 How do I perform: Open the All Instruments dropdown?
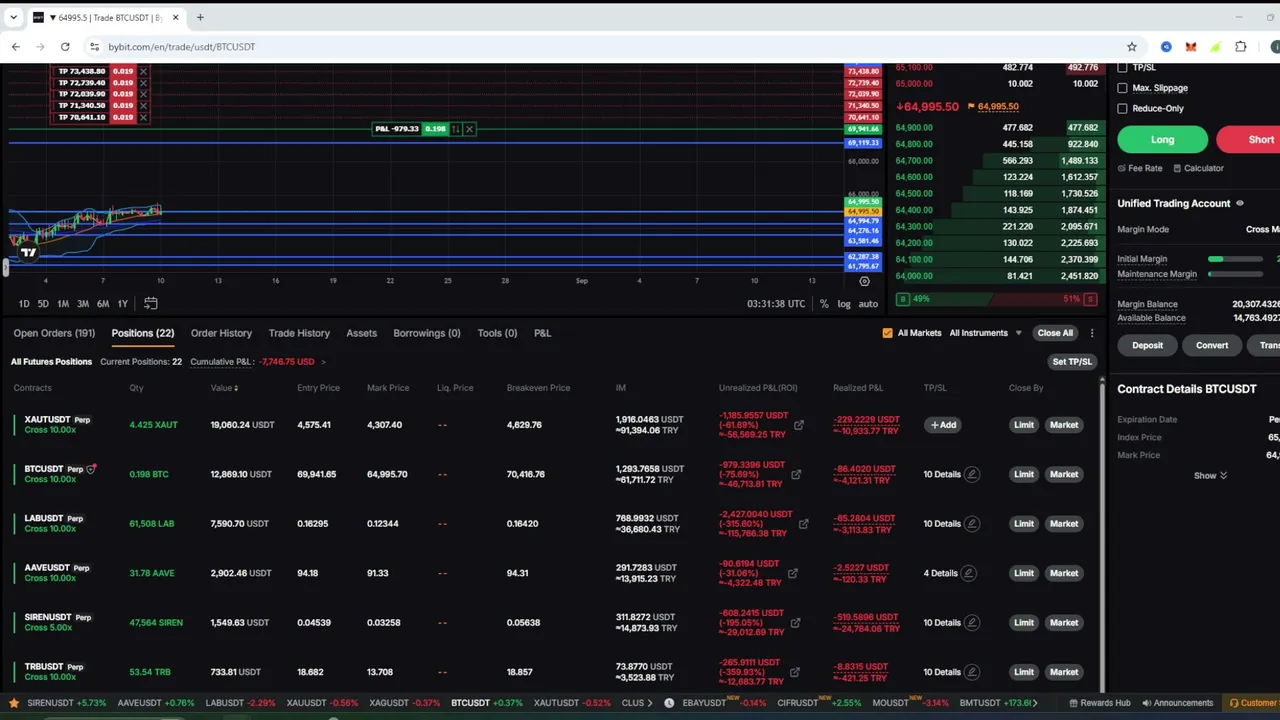pos(985,333)
